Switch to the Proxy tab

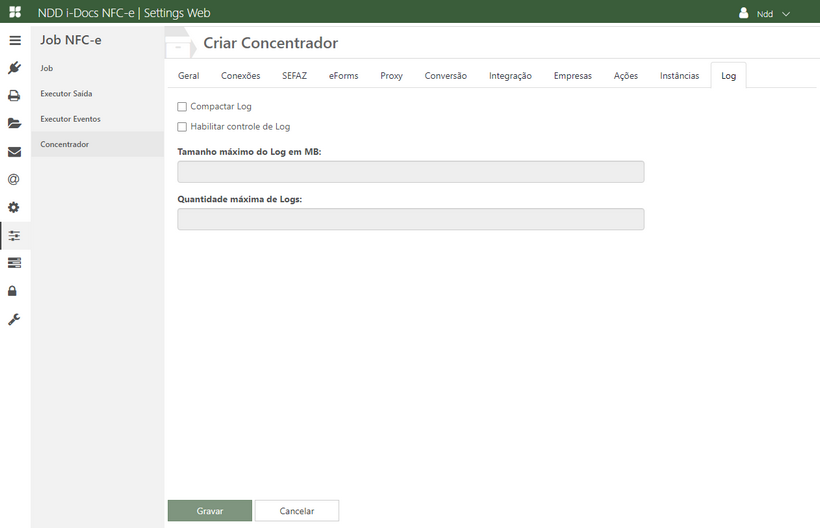pyautogui.click(x=391, y=76)
